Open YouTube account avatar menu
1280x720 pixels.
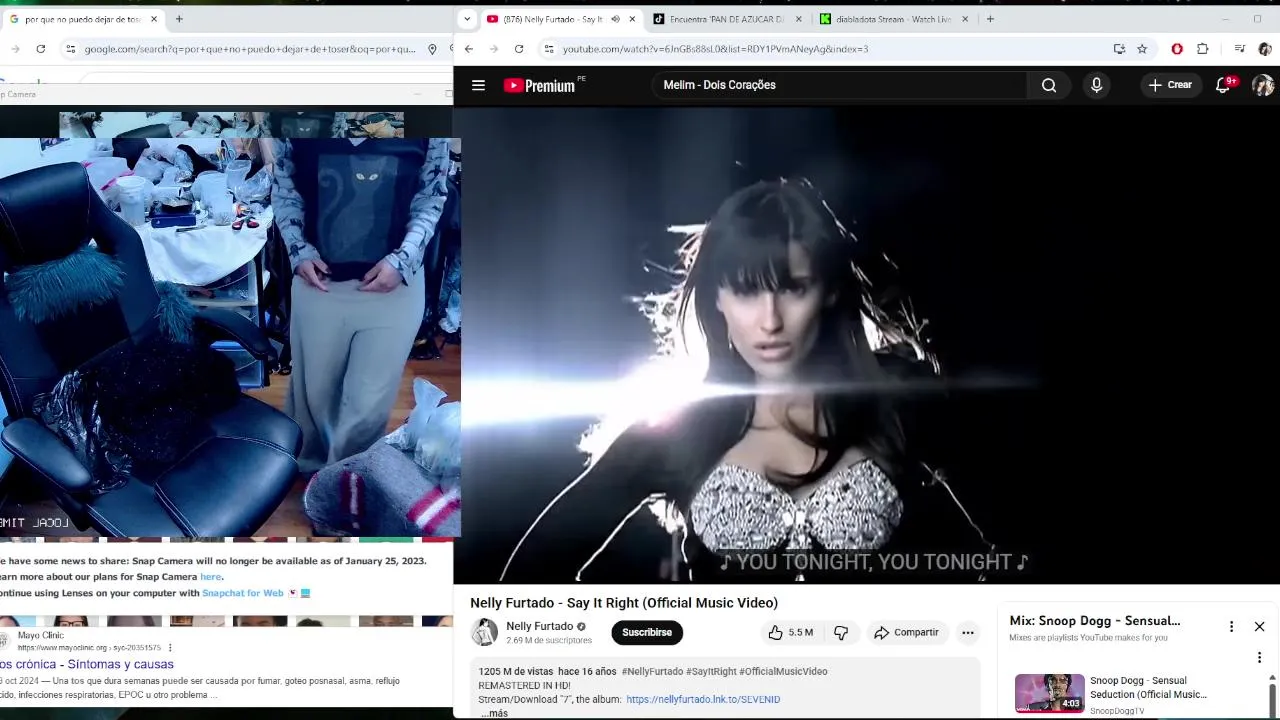[x=1263, y=85]
